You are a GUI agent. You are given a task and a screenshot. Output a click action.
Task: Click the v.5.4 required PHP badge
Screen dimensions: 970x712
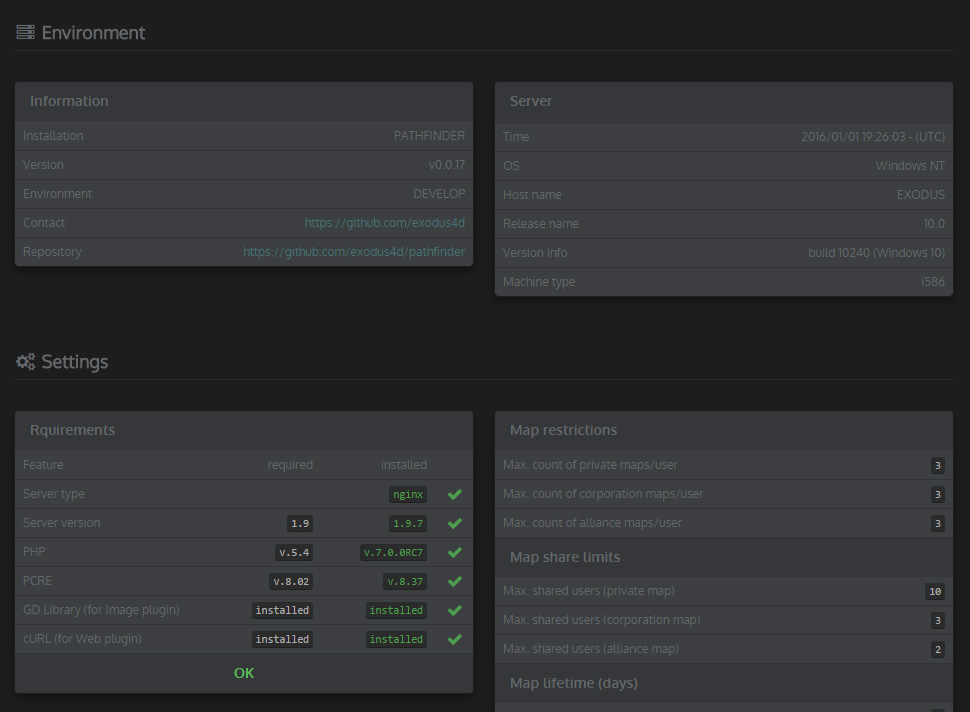click(x=293, y=552)
